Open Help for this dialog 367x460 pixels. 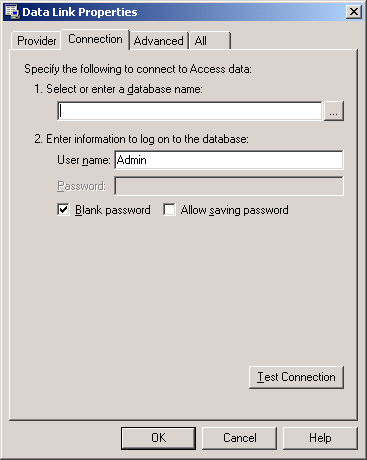320,438
